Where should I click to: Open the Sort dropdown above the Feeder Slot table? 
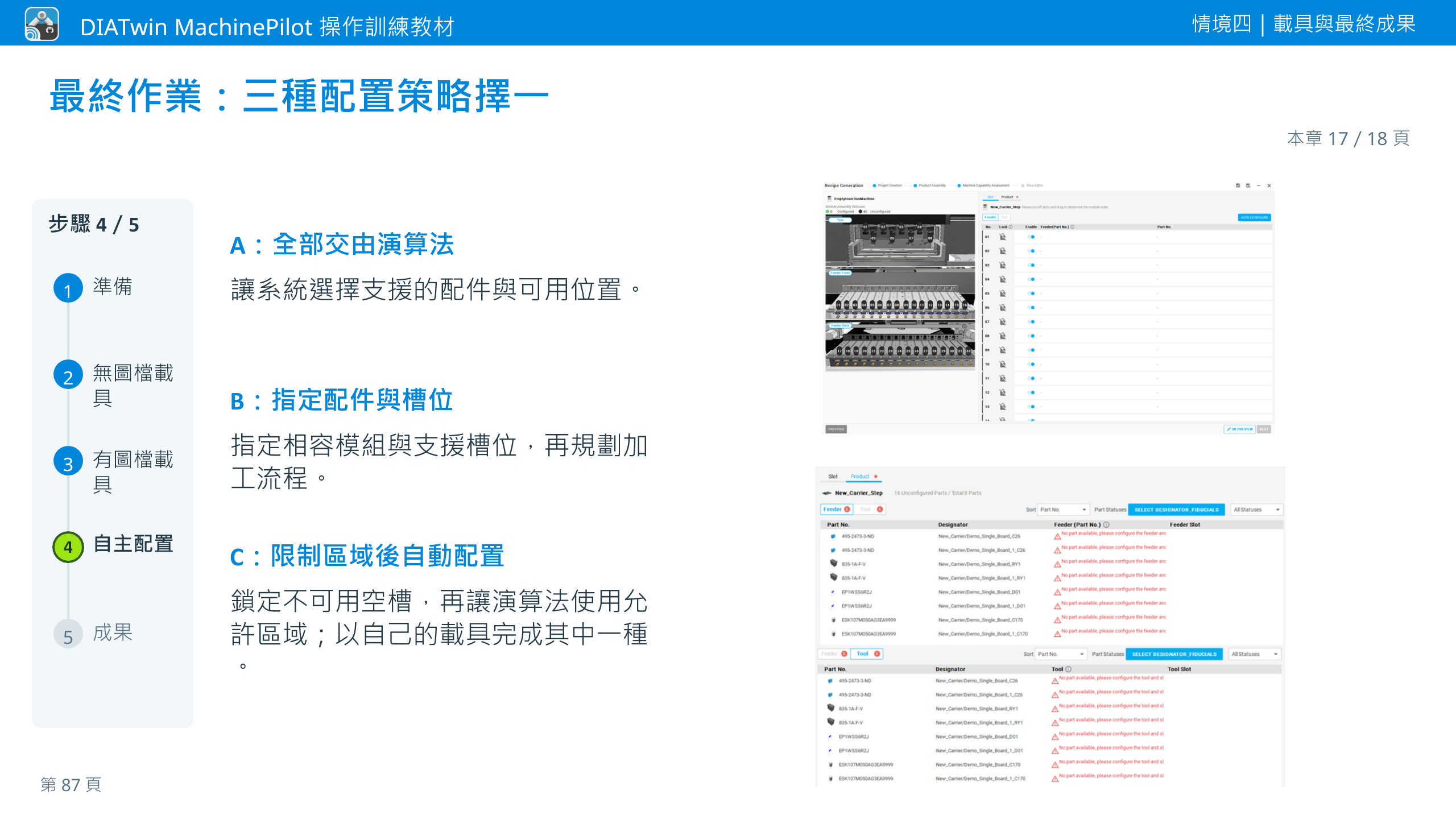1063,510
